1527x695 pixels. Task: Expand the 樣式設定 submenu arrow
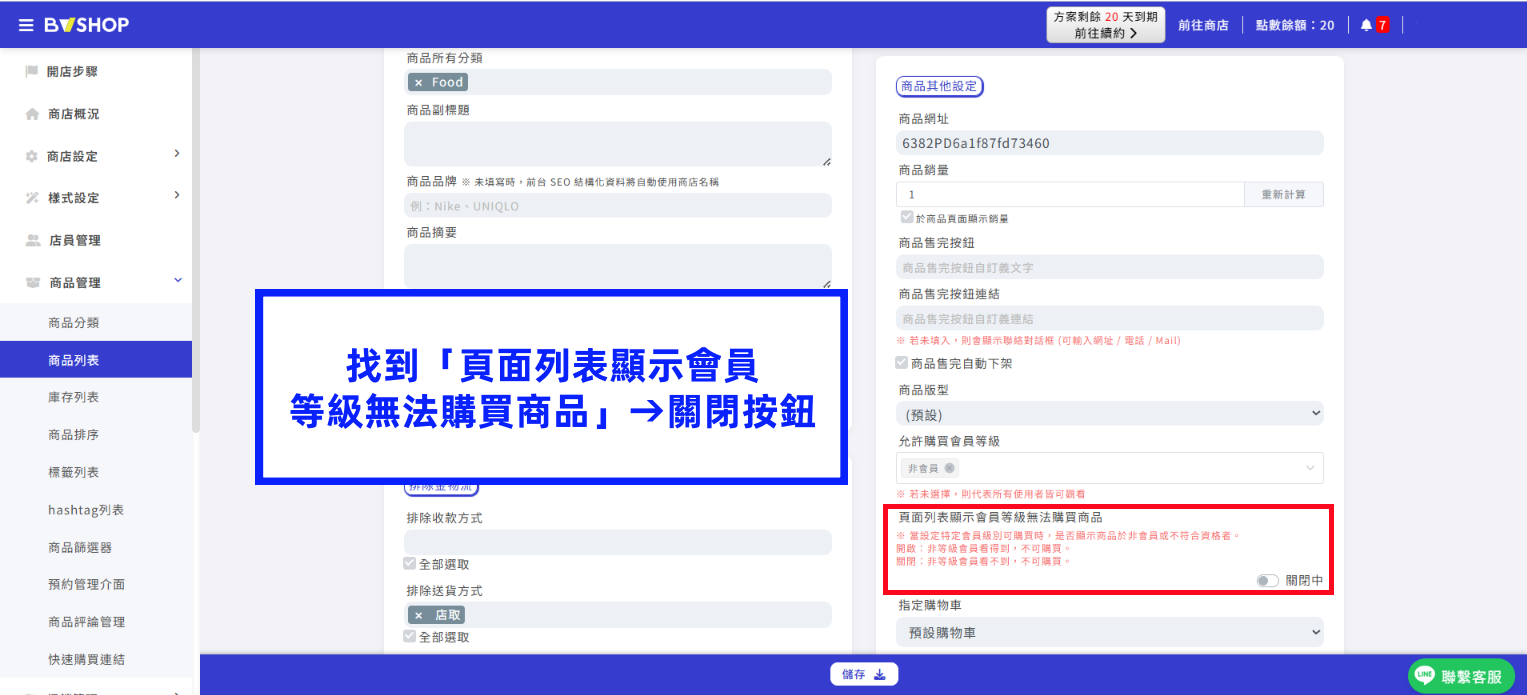click(177, 195)
